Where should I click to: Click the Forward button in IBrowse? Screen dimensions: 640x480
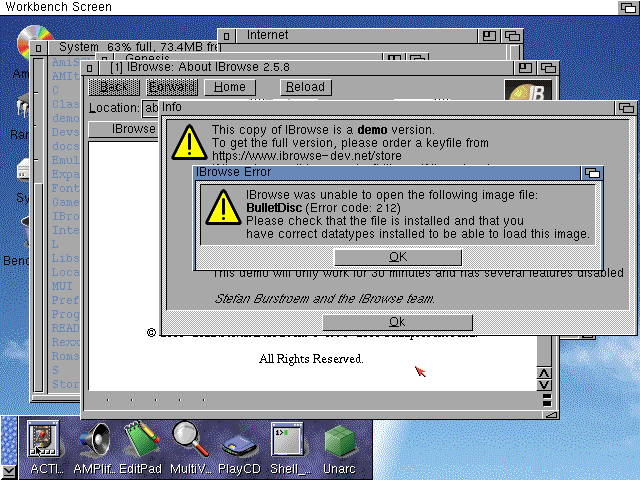click(172, 87)
